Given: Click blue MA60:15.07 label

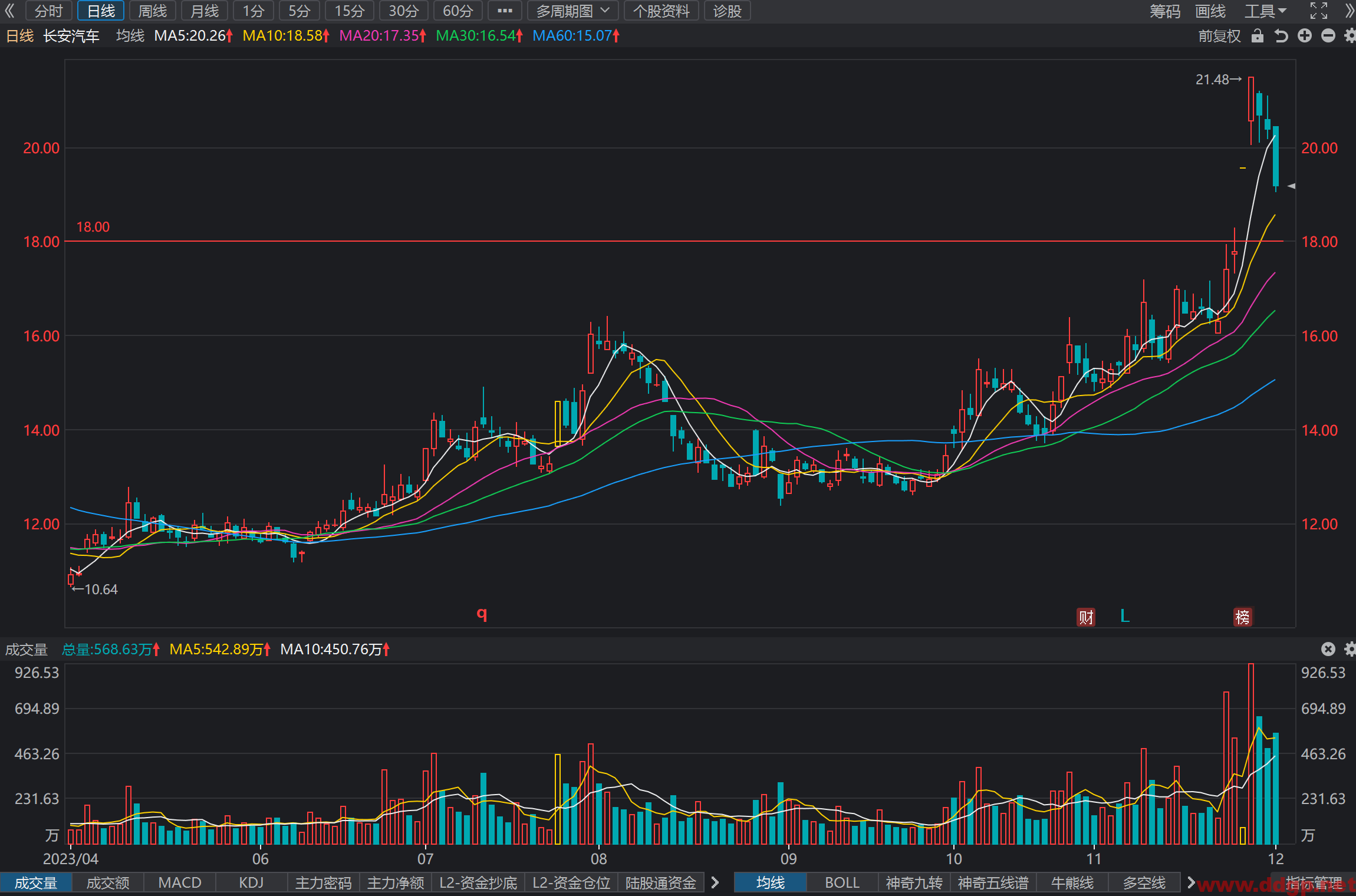Looking at the screenshot, I should 575,35.
